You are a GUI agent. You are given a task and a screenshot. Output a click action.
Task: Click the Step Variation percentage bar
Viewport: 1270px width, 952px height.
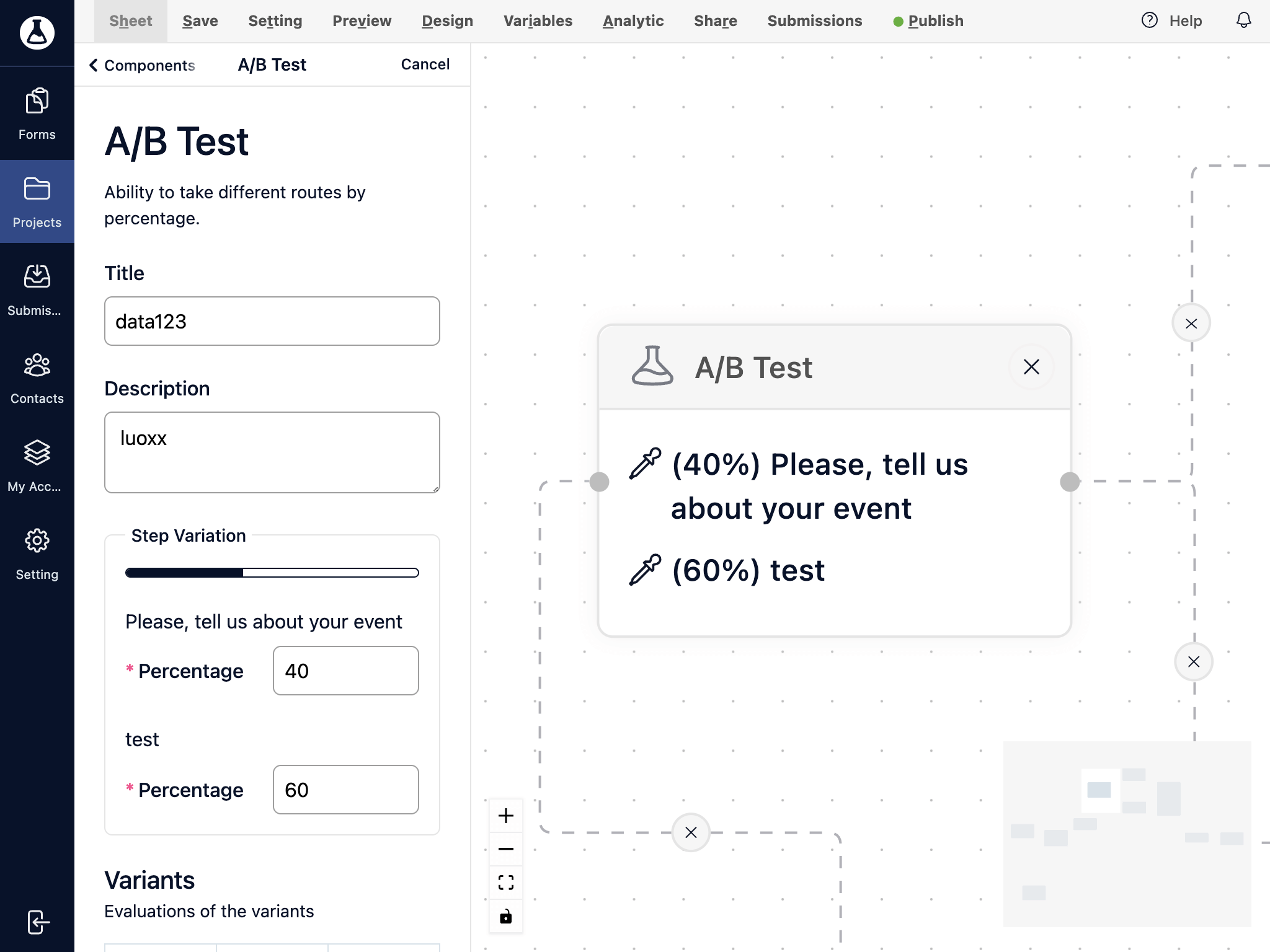pos(272,573)
